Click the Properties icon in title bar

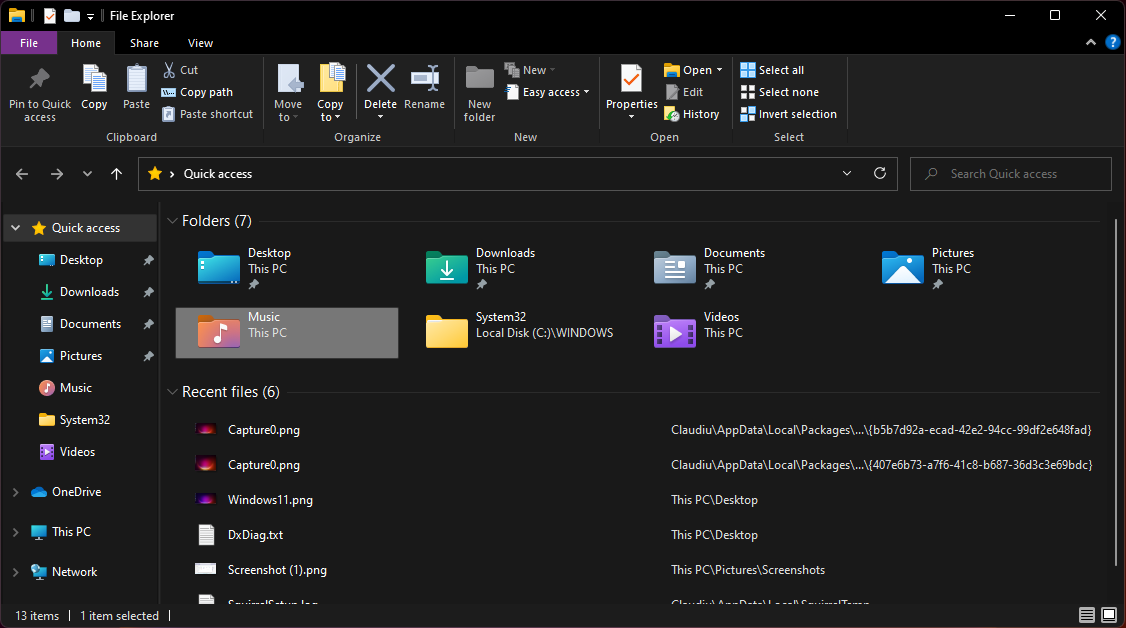(50, 15)
